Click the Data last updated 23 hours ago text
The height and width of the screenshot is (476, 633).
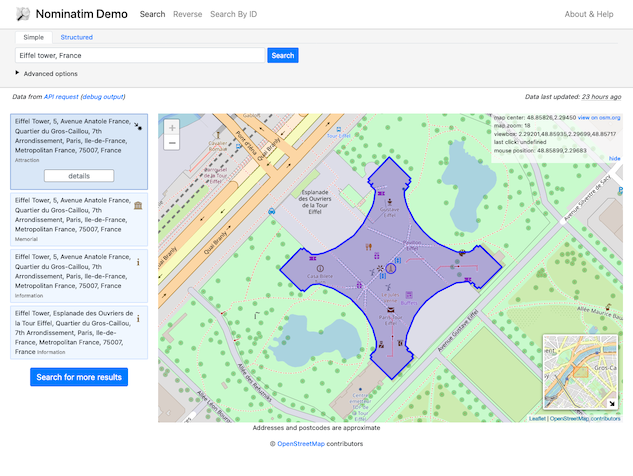click(573, 97)
